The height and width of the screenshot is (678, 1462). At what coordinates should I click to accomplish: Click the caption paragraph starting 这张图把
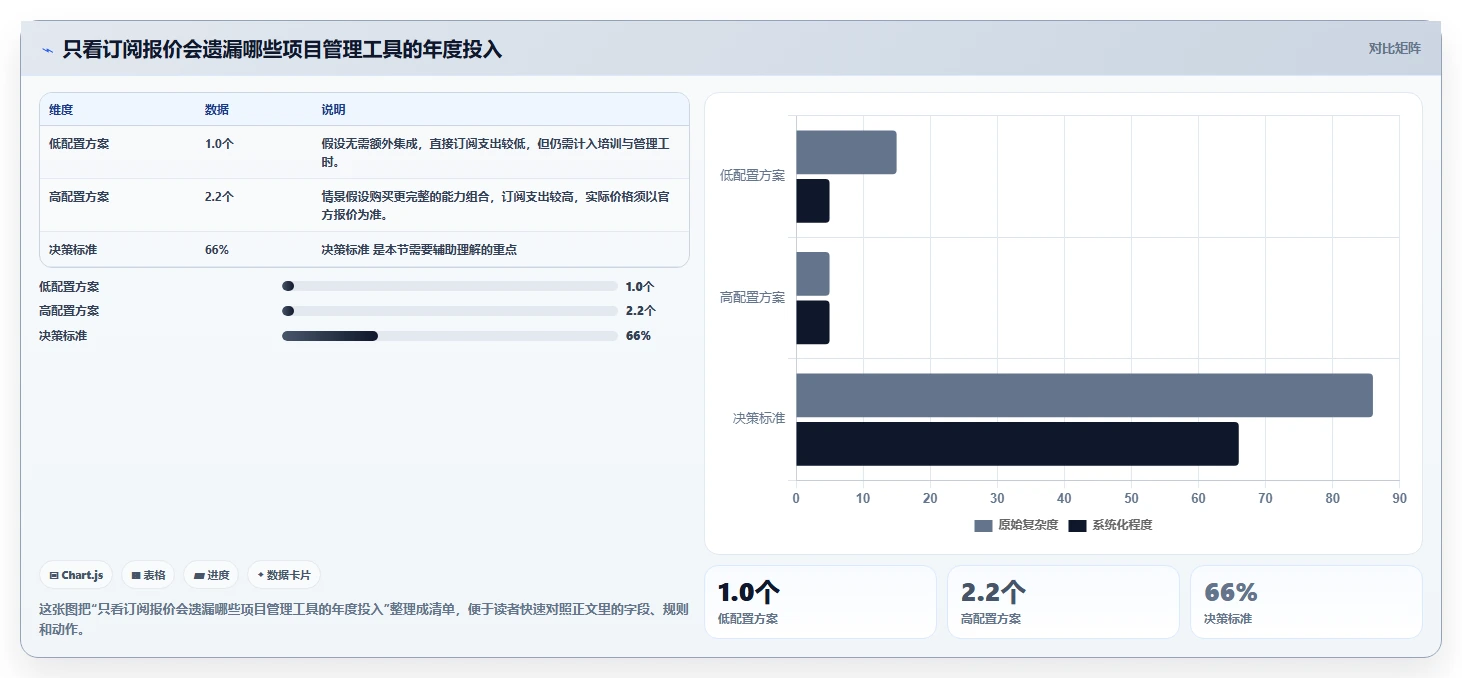click(363, 619)
